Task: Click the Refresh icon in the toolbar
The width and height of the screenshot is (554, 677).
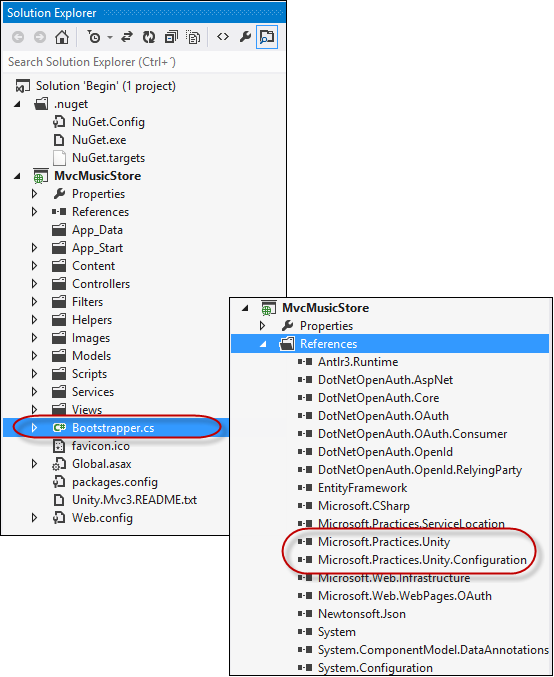Action: [x=149, y=38]
